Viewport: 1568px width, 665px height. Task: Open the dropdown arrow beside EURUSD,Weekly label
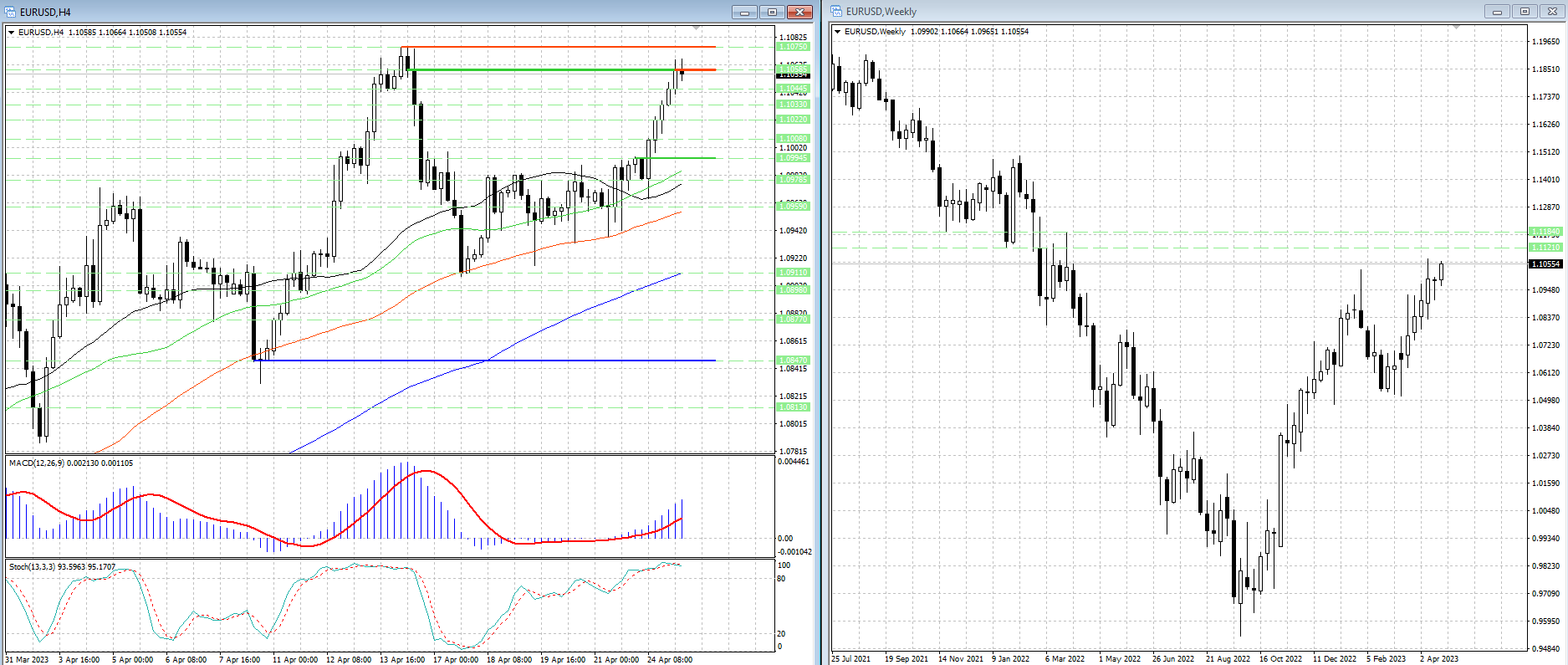click(838, 32)
